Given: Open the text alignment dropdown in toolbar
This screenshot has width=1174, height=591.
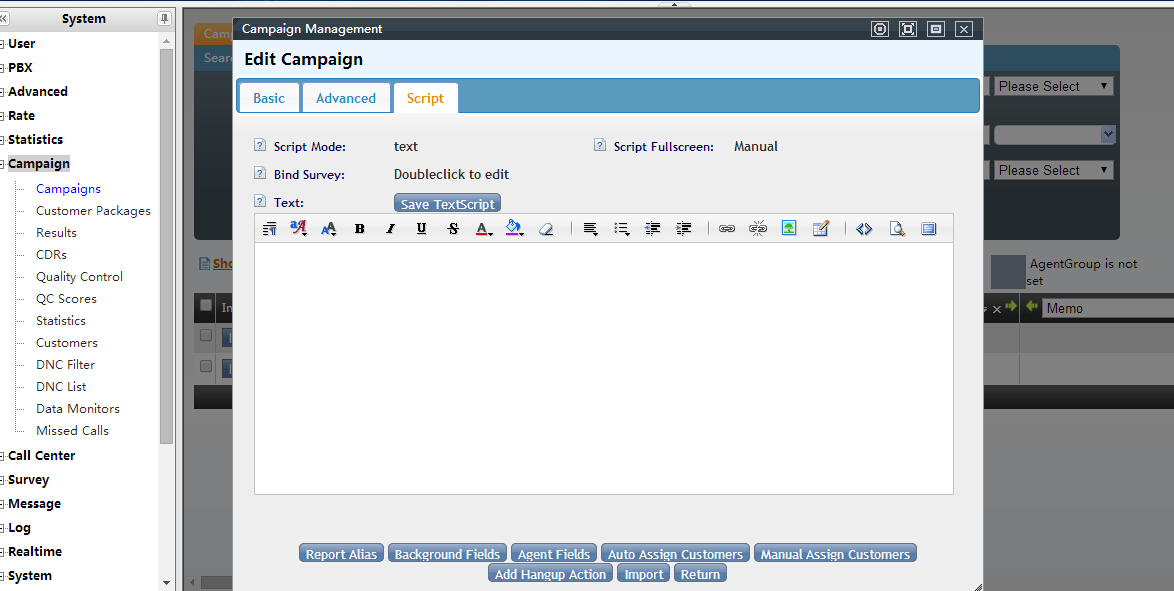Looking at the screenshot, I should pyautogui.click(x=590, y=229).
